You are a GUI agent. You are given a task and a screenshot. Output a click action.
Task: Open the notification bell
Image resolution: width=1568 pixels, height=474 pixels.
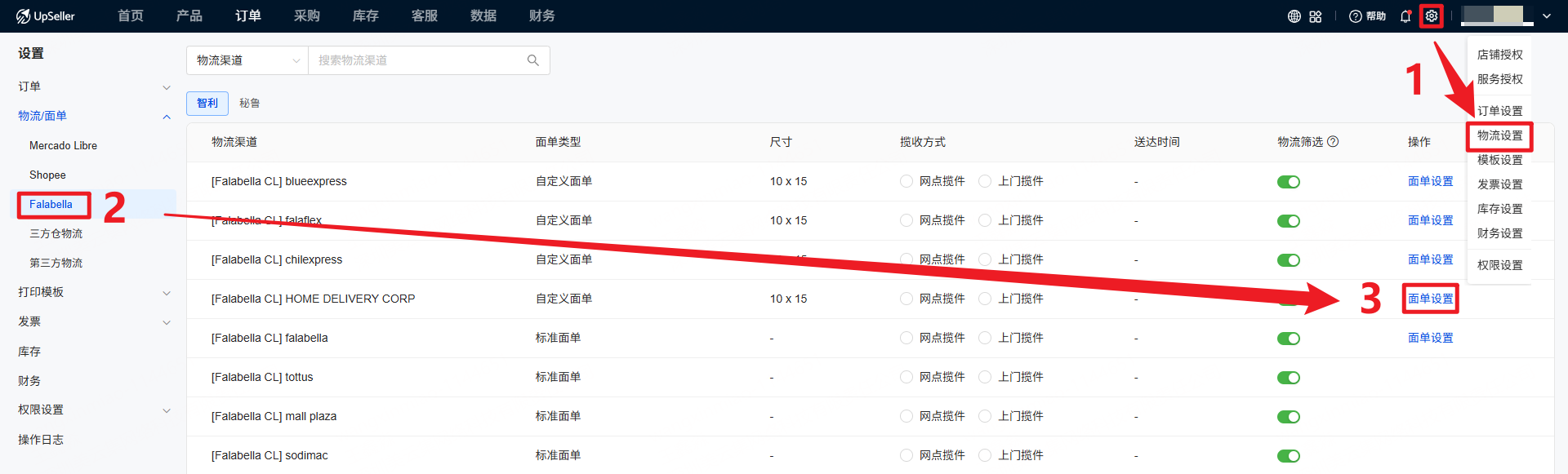point(1405,16)
